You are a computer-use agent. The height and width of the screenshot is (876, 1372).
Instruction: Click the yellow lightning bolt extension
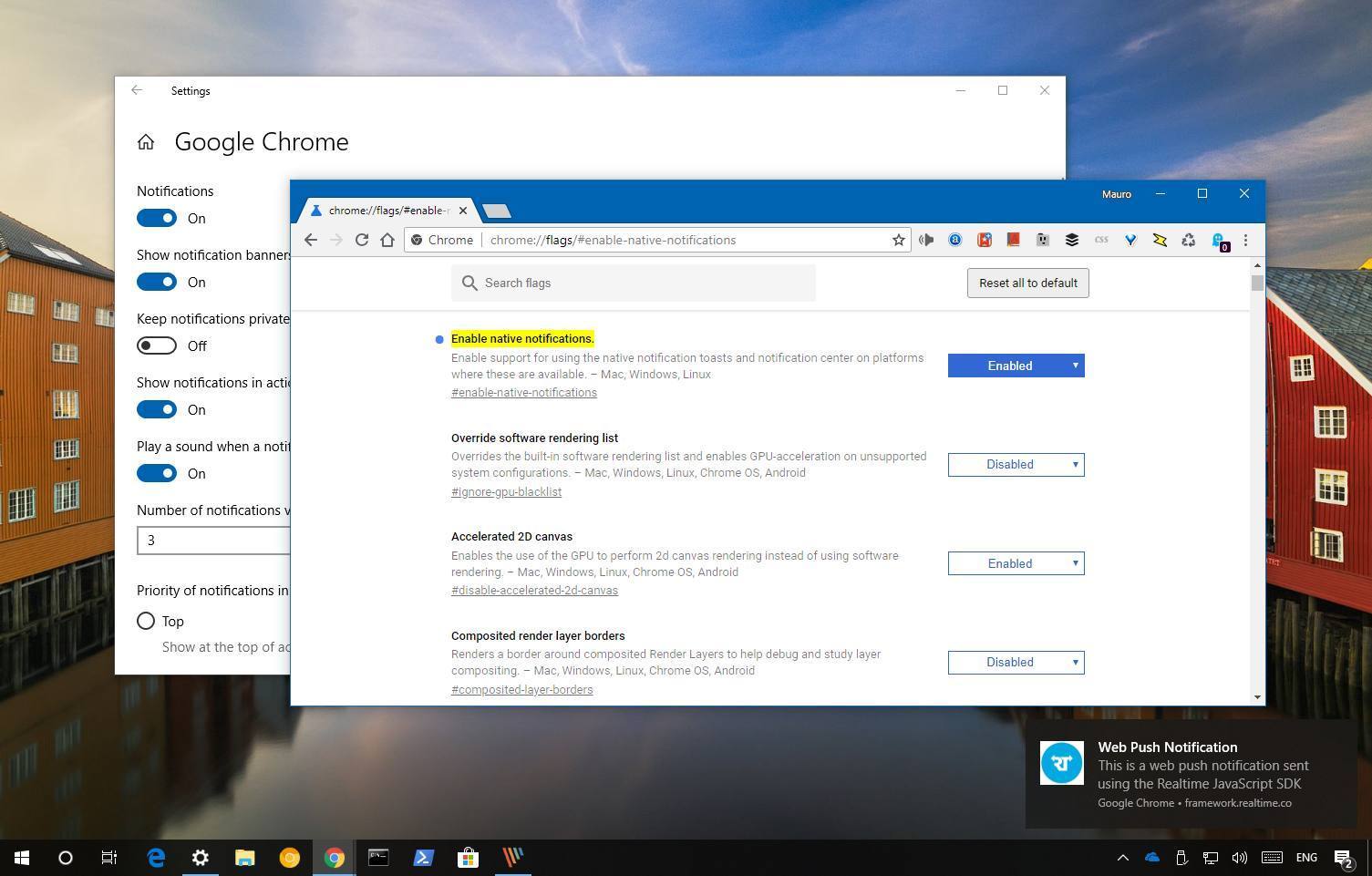[1160, 240]
